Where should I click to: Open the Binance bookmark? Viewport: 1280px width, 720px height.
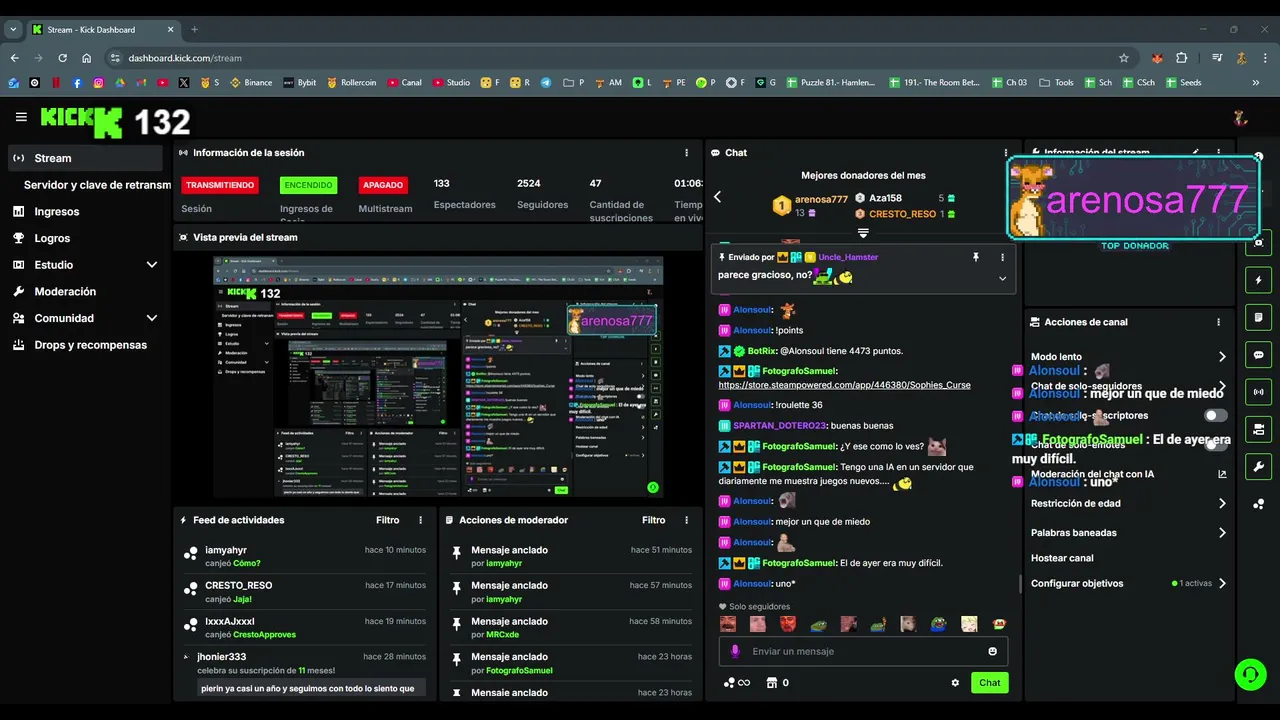pyautogui.click(x=251, y=83)
